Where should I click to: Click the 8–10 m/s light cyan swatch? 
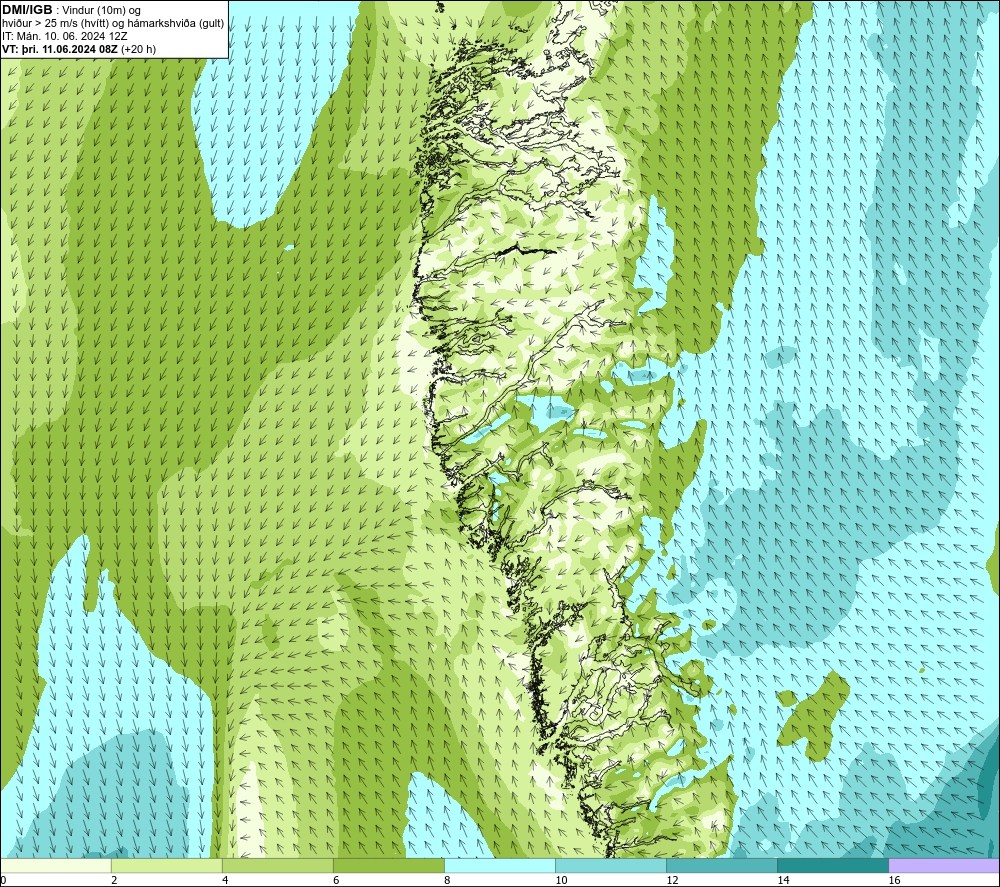tap(500, 865)
